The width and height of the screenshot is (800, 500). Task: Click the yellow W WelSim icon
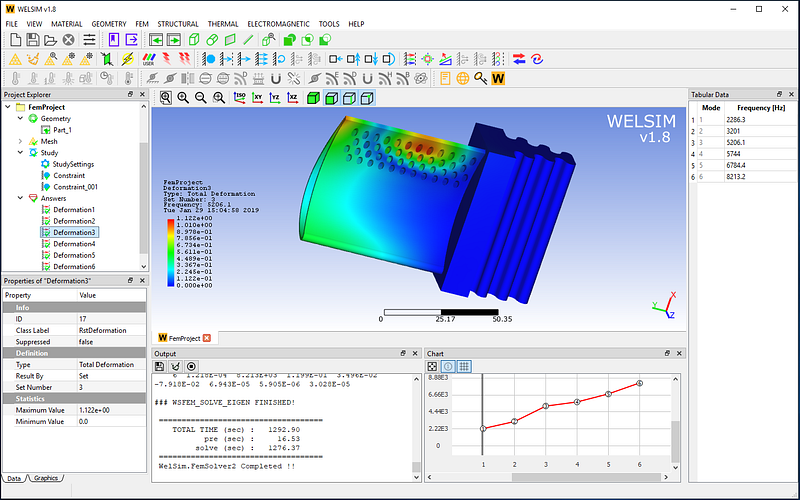[498, 79]
